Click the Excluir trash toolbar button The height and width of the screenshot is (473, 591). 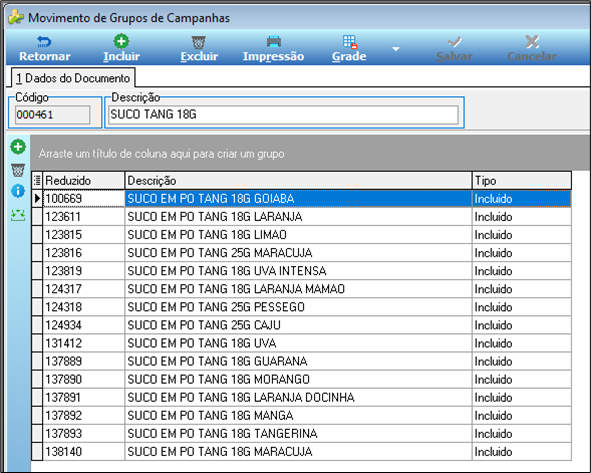pos(199,49)
